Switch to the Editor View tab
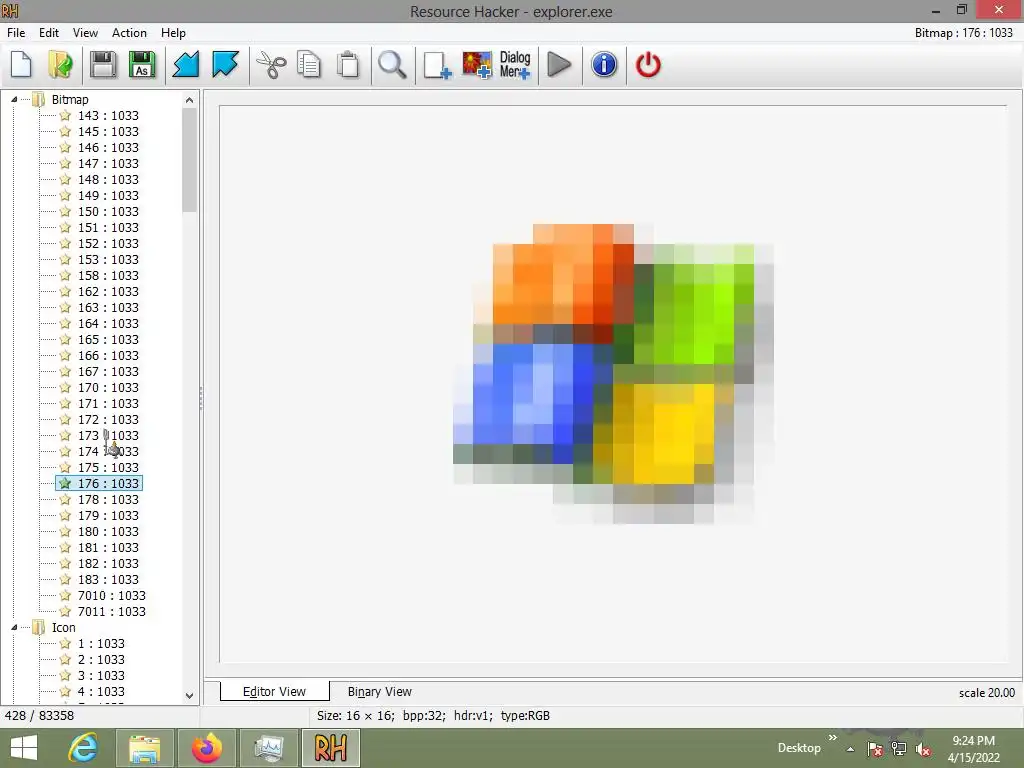This screenshot has width=1024, height=768. click(274, 692)
